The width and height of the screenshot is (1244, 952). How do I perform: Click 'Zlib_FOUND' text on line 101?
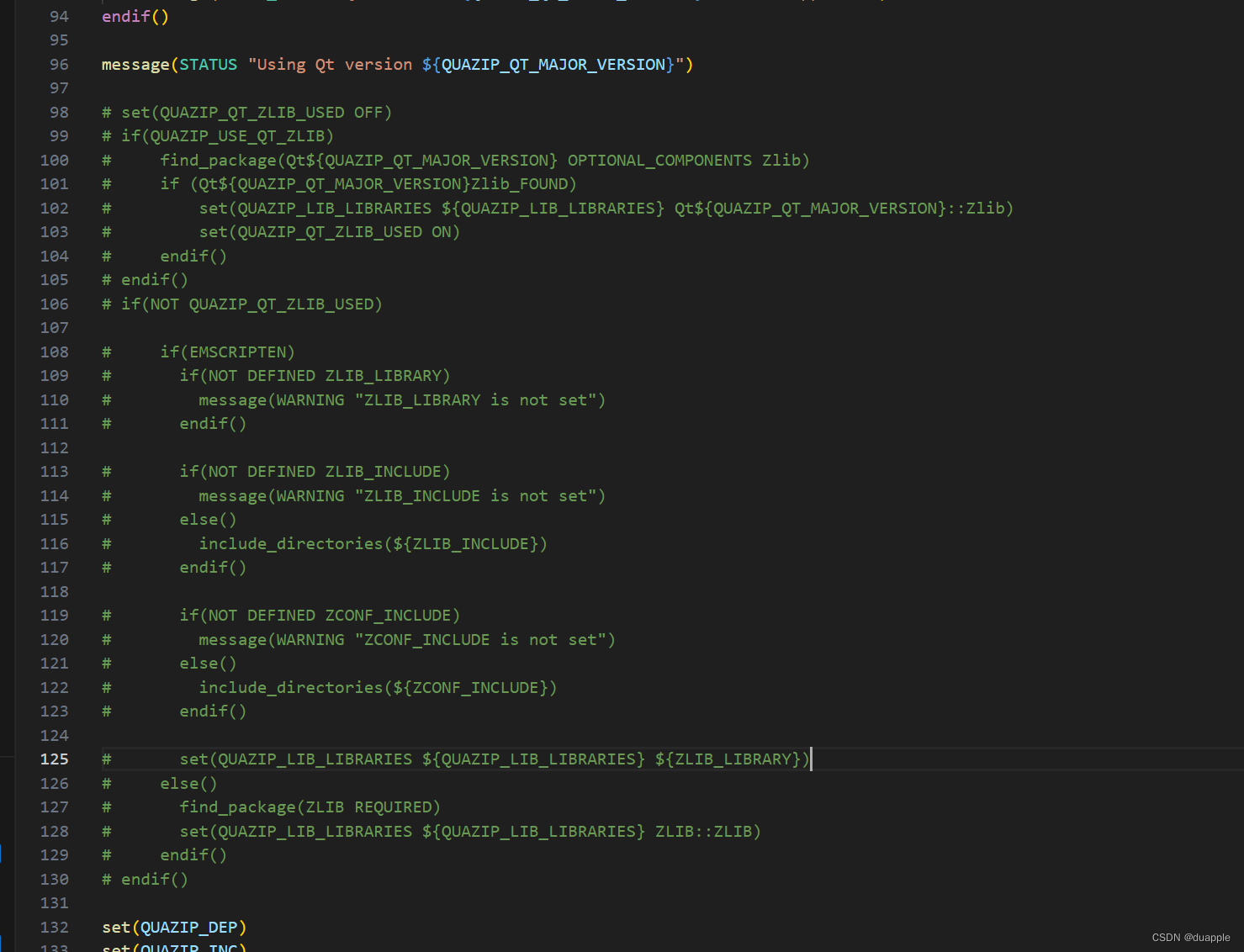(x=519, y=184)
